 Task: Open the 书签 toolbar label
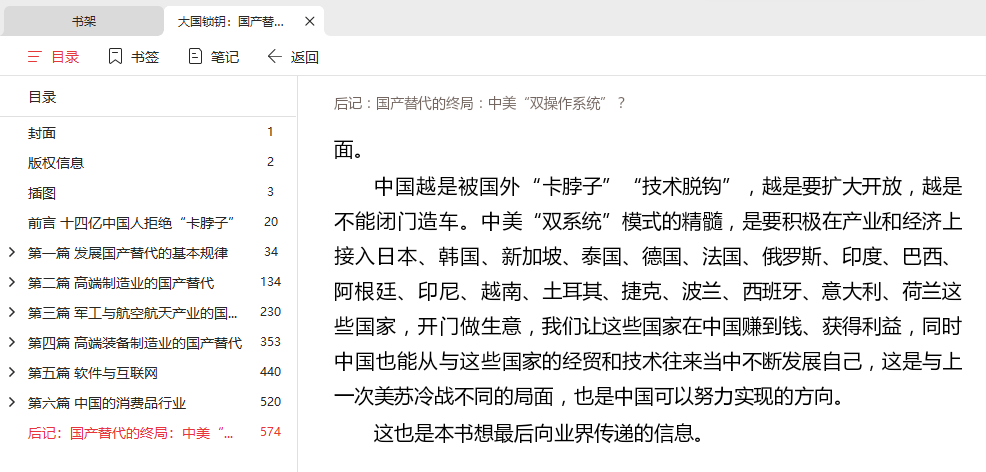tap(145, 57)
